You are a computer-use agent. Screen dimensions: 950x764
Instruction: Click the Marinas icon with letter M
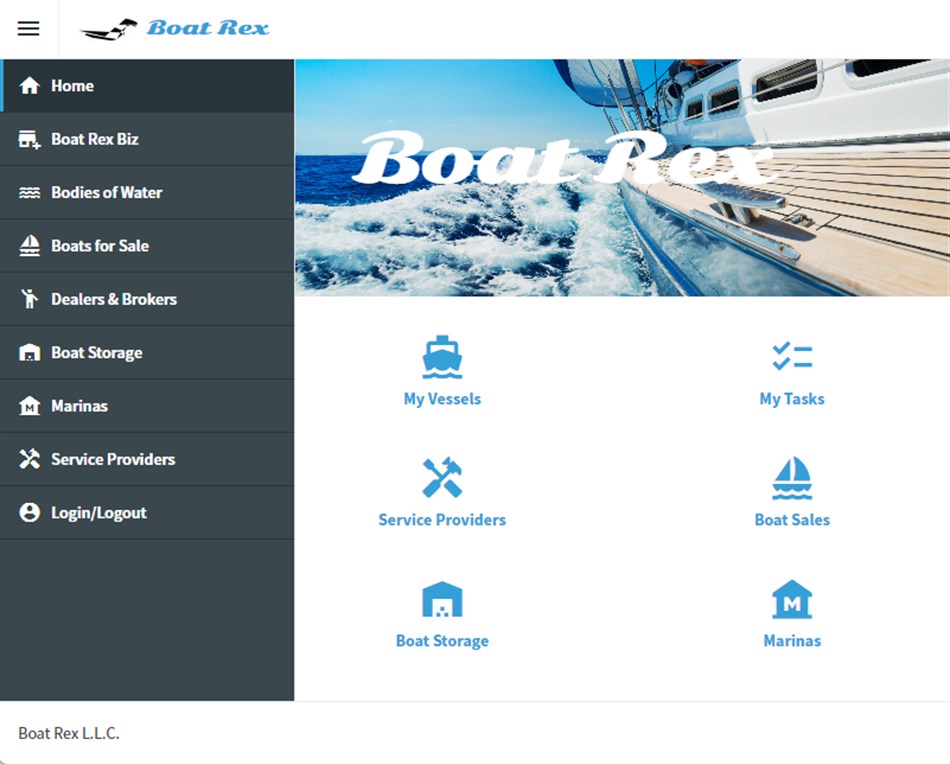pyautogui.click(x=792, y=598)
